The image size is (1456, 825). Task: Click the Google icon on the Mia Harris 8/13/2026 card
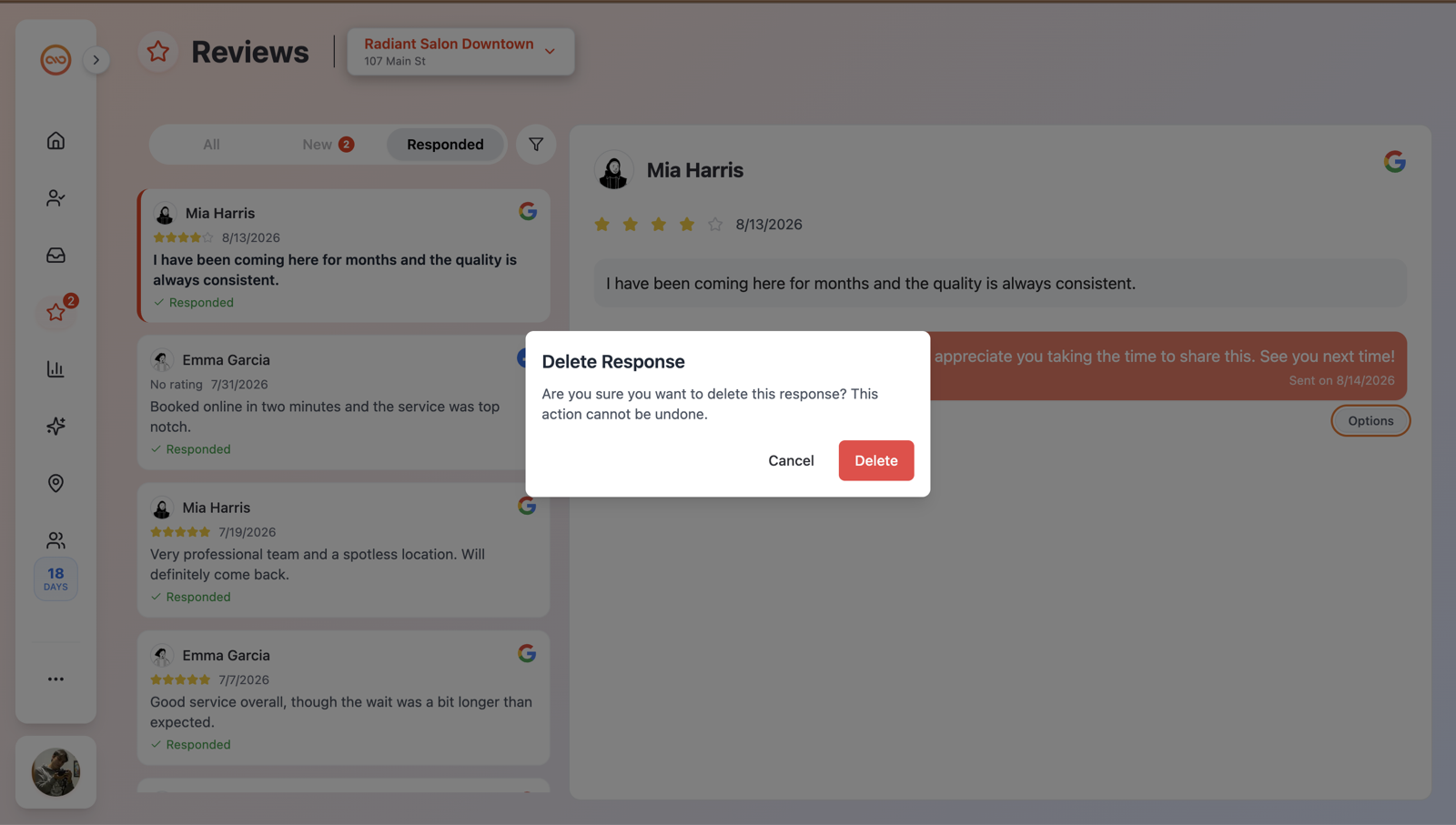528,211
